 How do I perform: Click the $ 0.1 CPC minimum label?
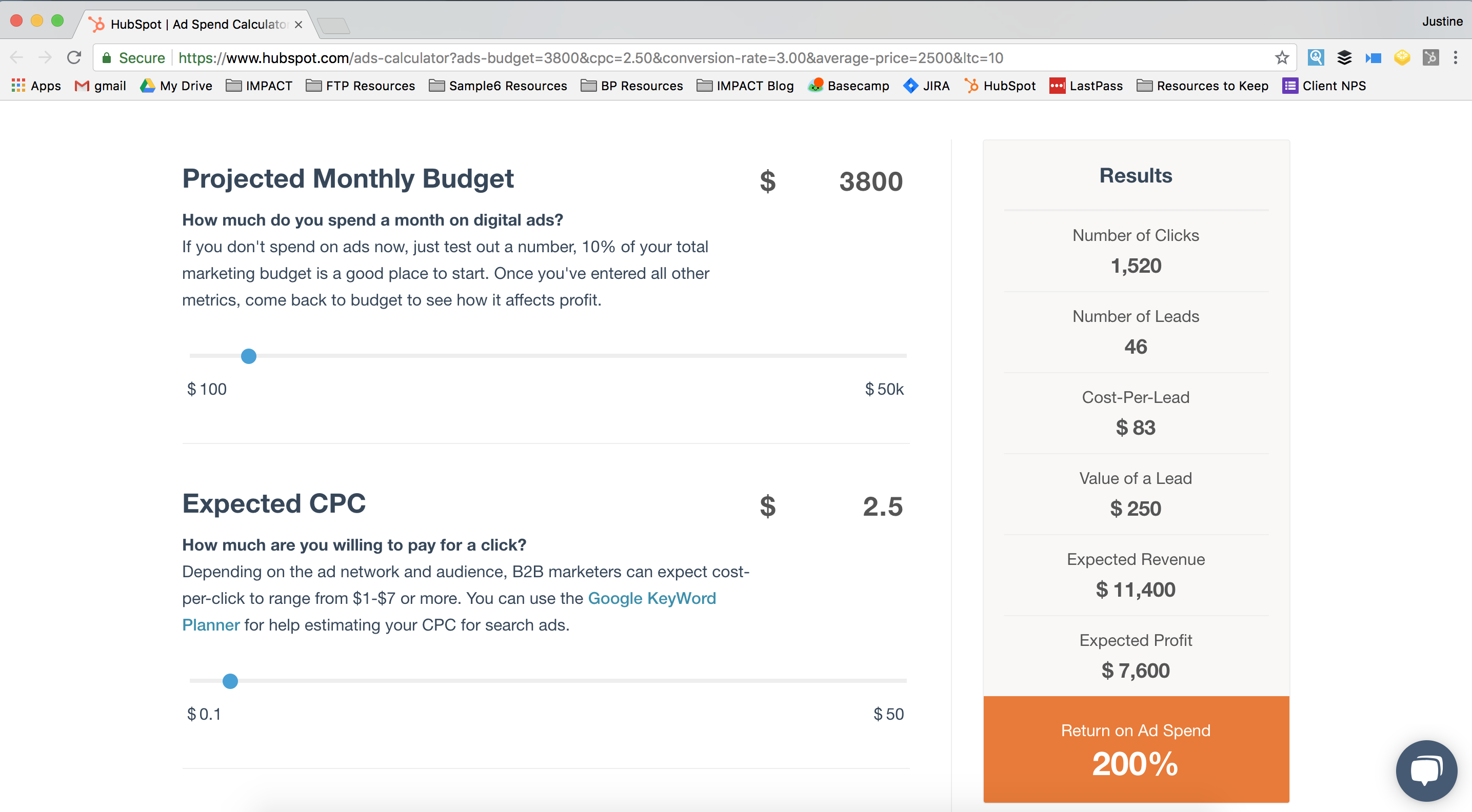coord(204,715)
